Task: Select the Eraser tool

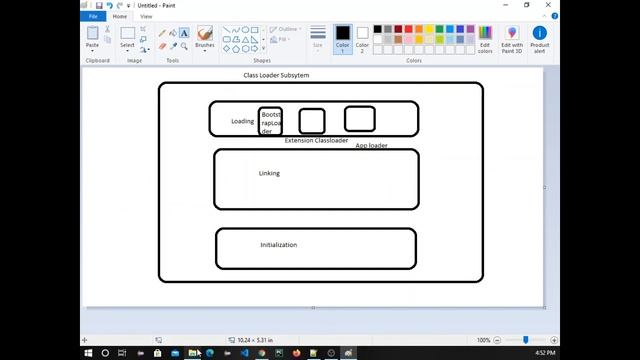Action: click(162, 46)
